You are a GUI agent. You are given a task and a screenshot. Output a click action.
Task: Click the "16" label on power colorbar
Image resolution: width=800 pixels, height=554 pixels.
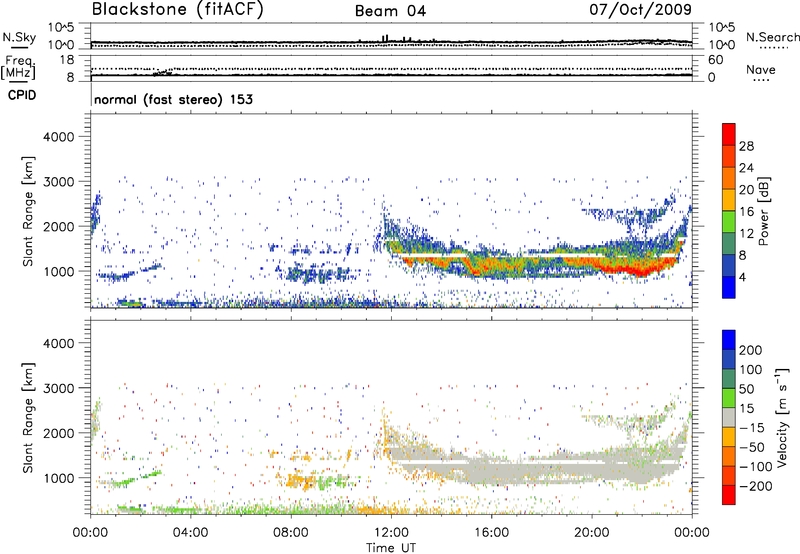746,212
